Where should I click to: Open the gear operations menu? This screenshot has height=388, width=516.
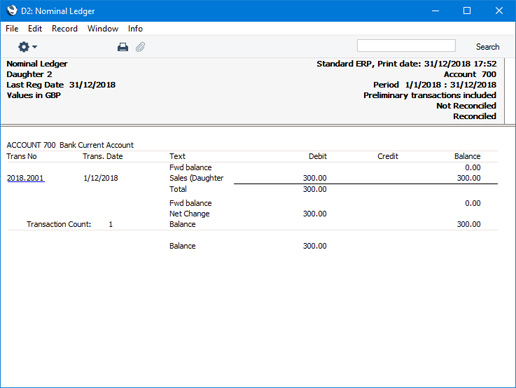coord(27,47)
